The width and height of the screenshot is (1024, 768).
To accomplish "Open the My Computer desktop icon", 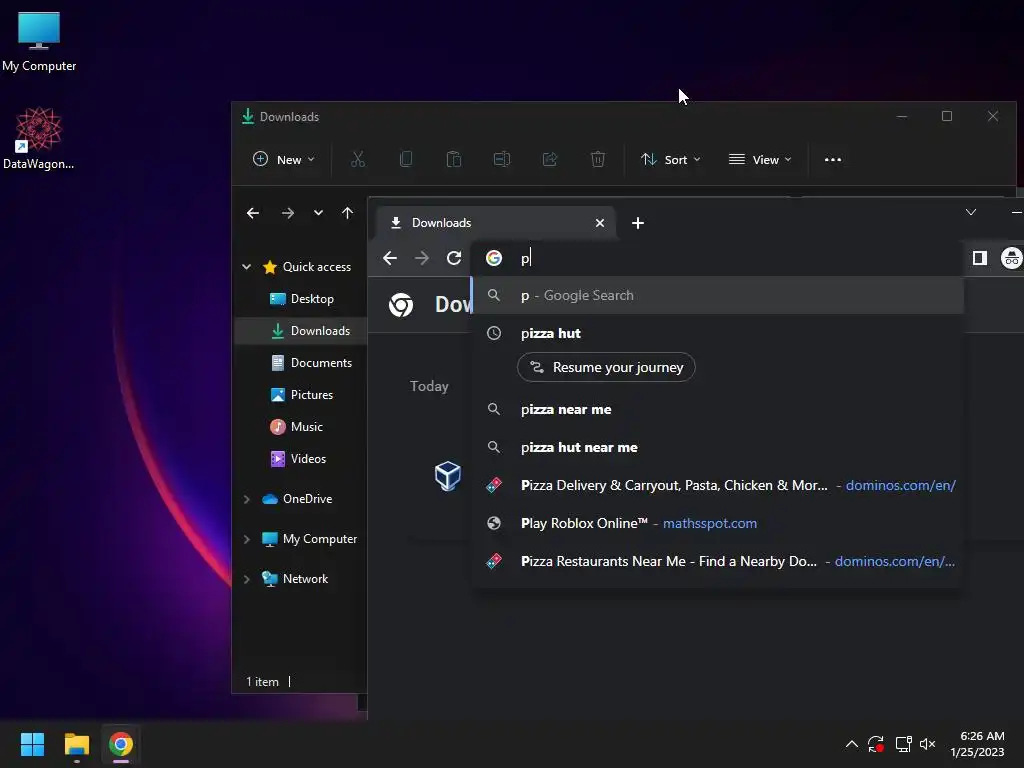I will [39, 42].
